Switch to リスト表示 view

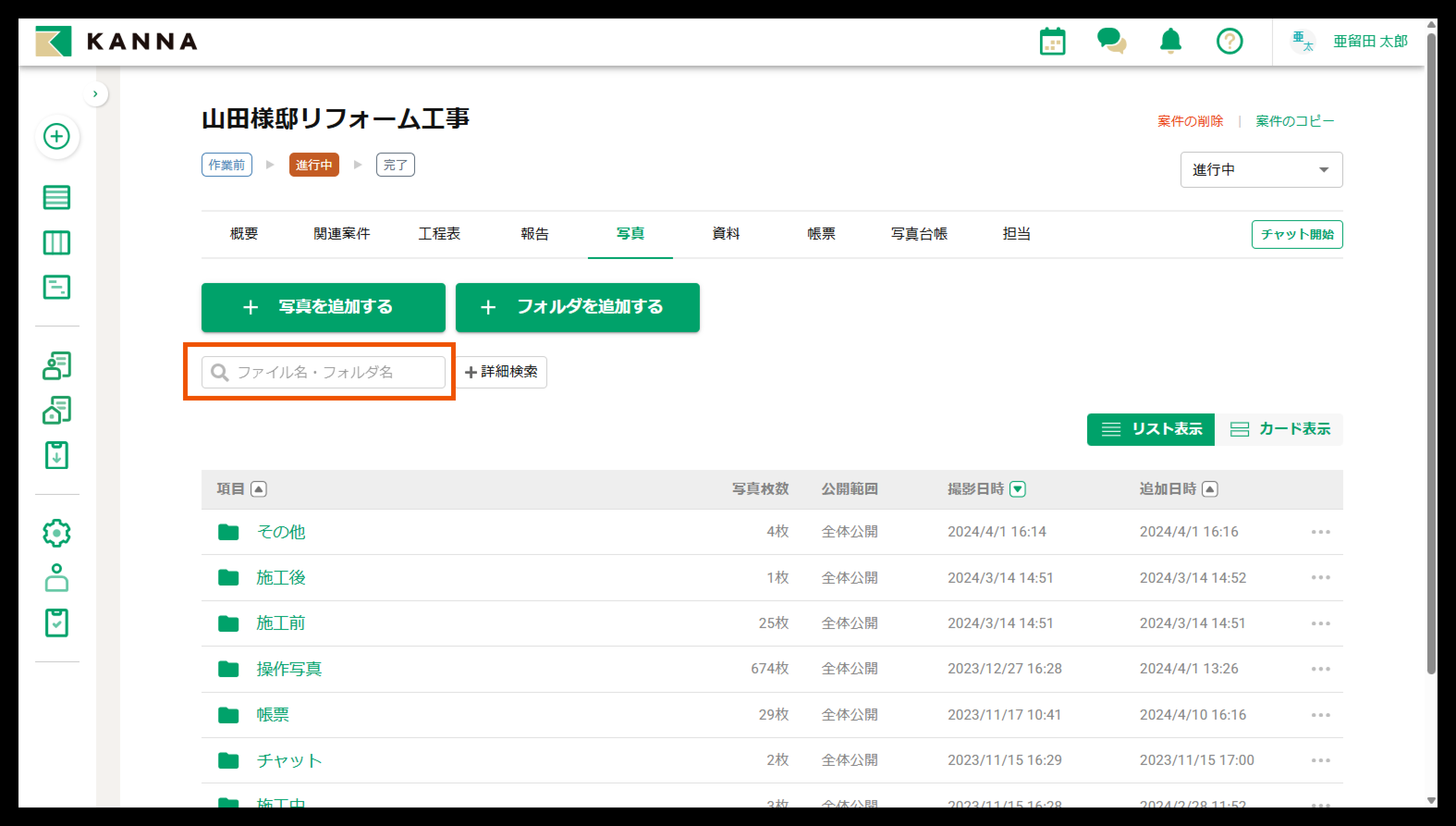point(1150,430)
